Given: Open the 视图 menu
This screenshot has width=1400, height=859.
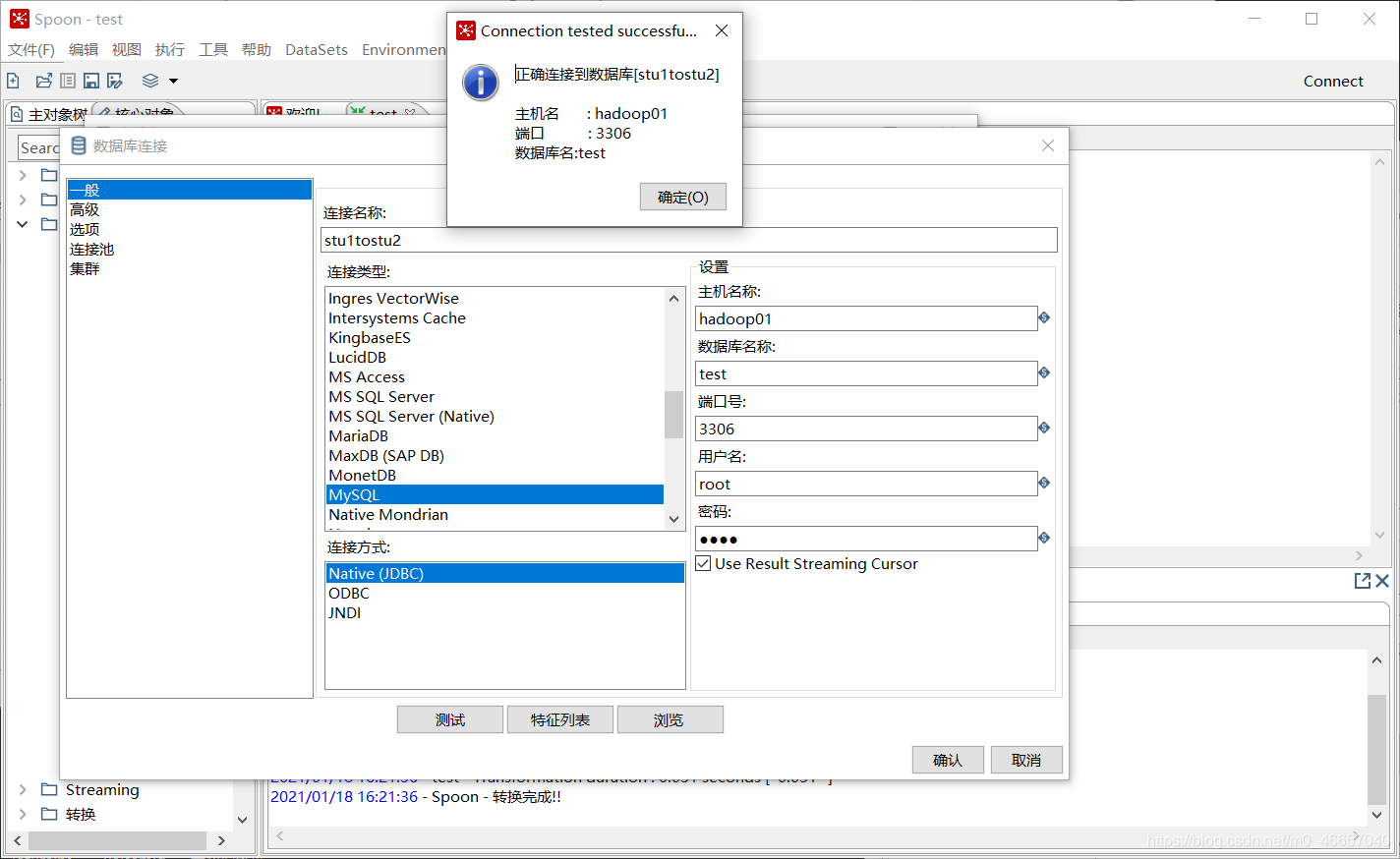Looking at the screenshot, I should pos(127,49).
